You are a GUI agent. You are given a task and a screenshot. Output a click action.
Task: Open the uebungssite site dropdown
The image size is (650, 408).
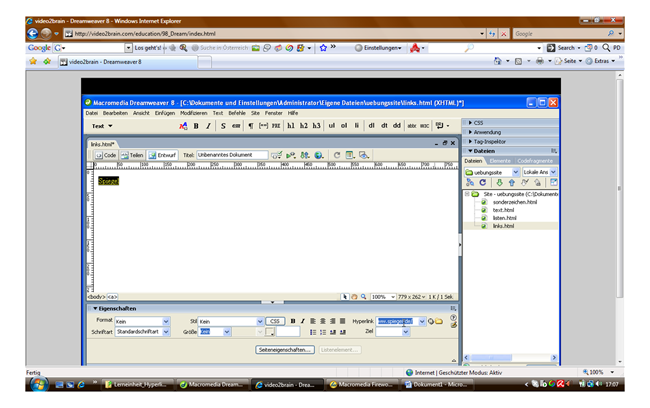pos(516,172)
